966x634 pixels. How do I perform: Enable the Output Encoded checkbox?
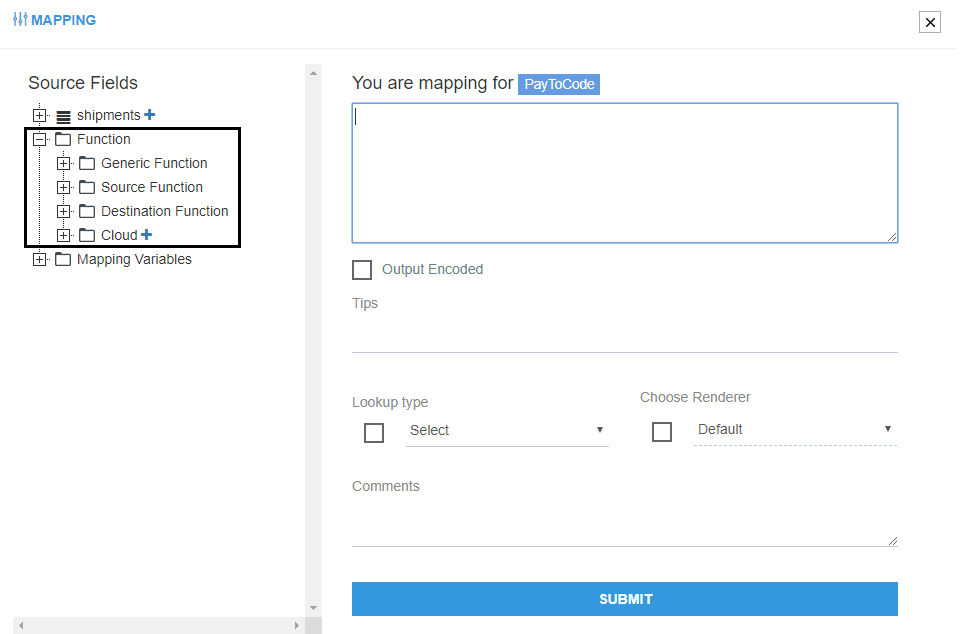[362, 269]
